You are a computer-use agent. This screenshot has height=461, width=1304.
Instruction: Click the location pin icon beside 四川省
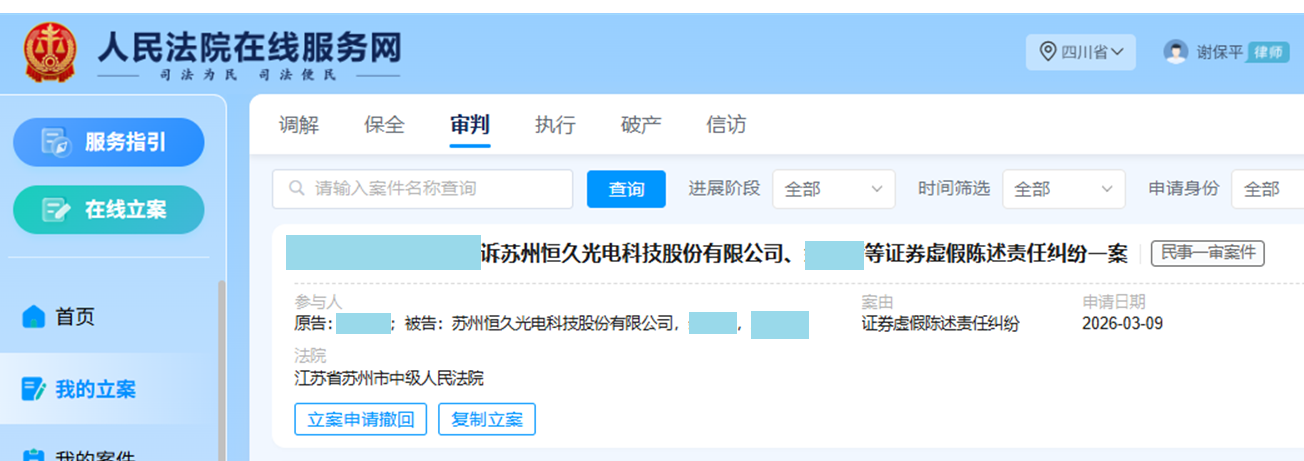coord(1048,51)
